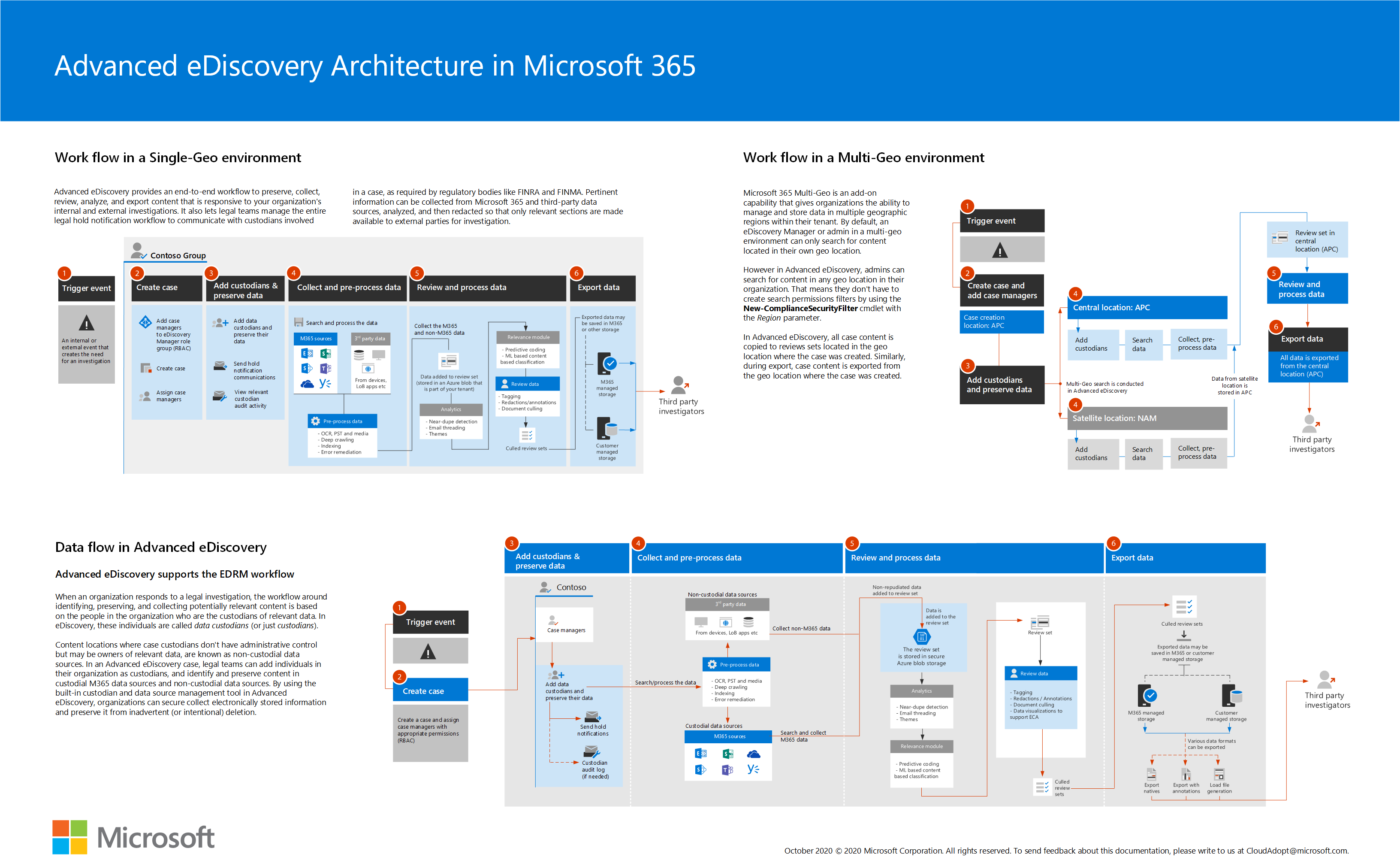Click the 'Various data formats can be exported' label
Viewport: 1400px width, 860px height.
[1211, 744]
